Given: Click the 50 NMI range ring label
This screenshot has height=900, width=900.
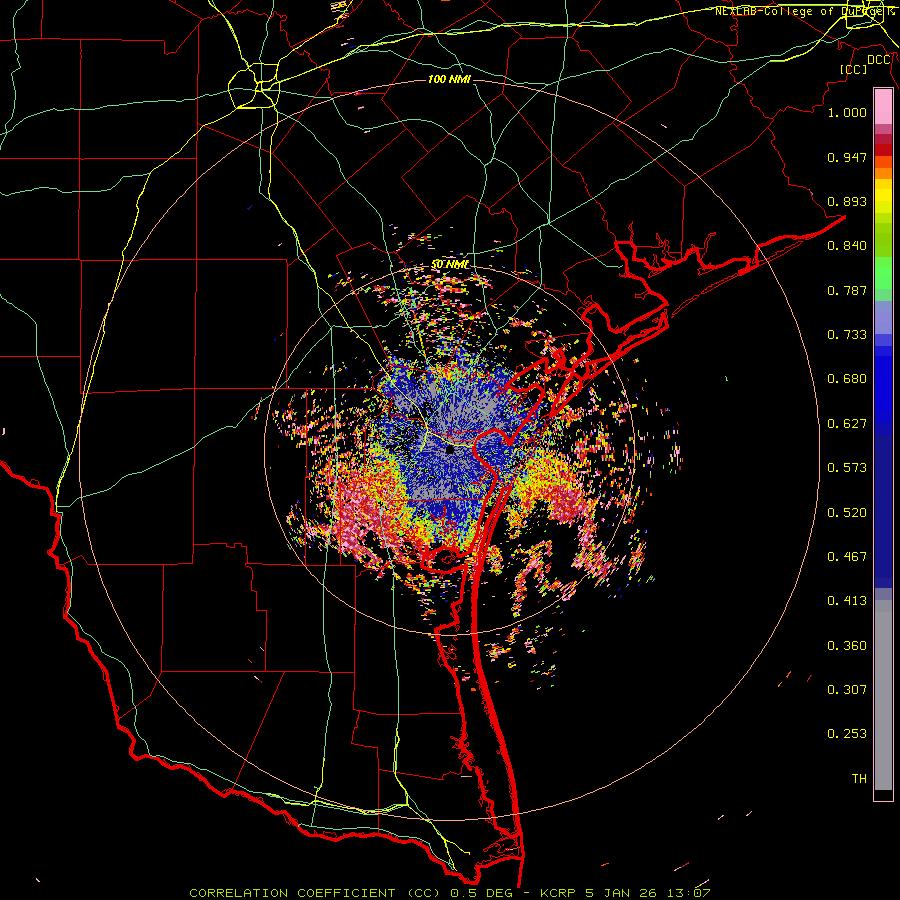Looking at the screenshot, I should coord(450,265).
